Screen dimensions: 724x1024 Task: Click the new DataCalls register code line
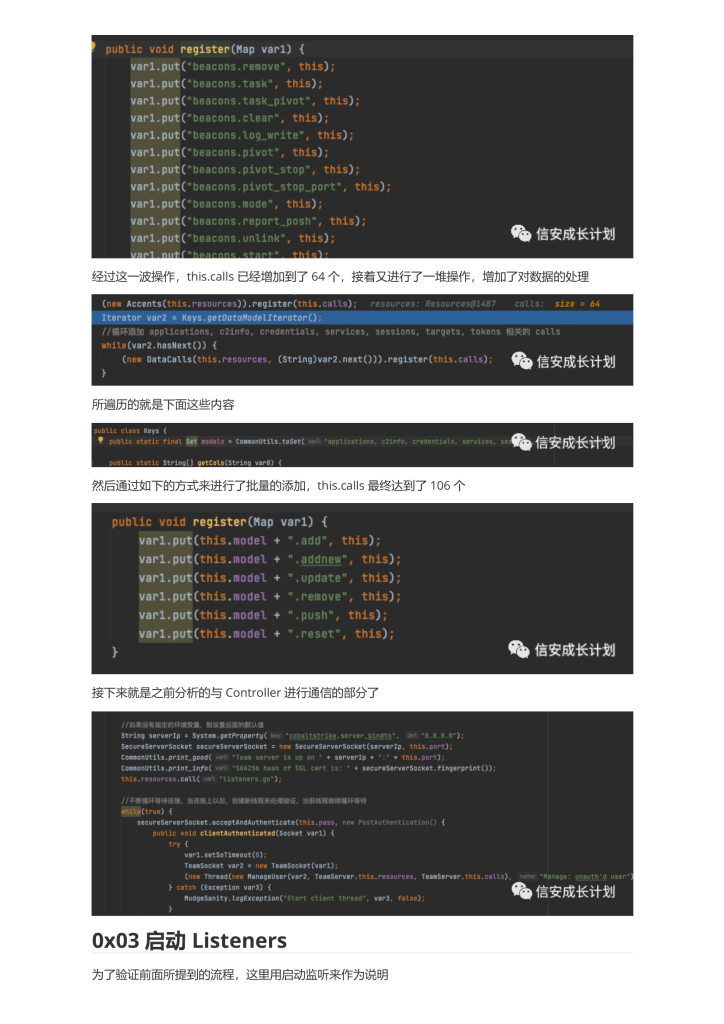pos(307,359)
